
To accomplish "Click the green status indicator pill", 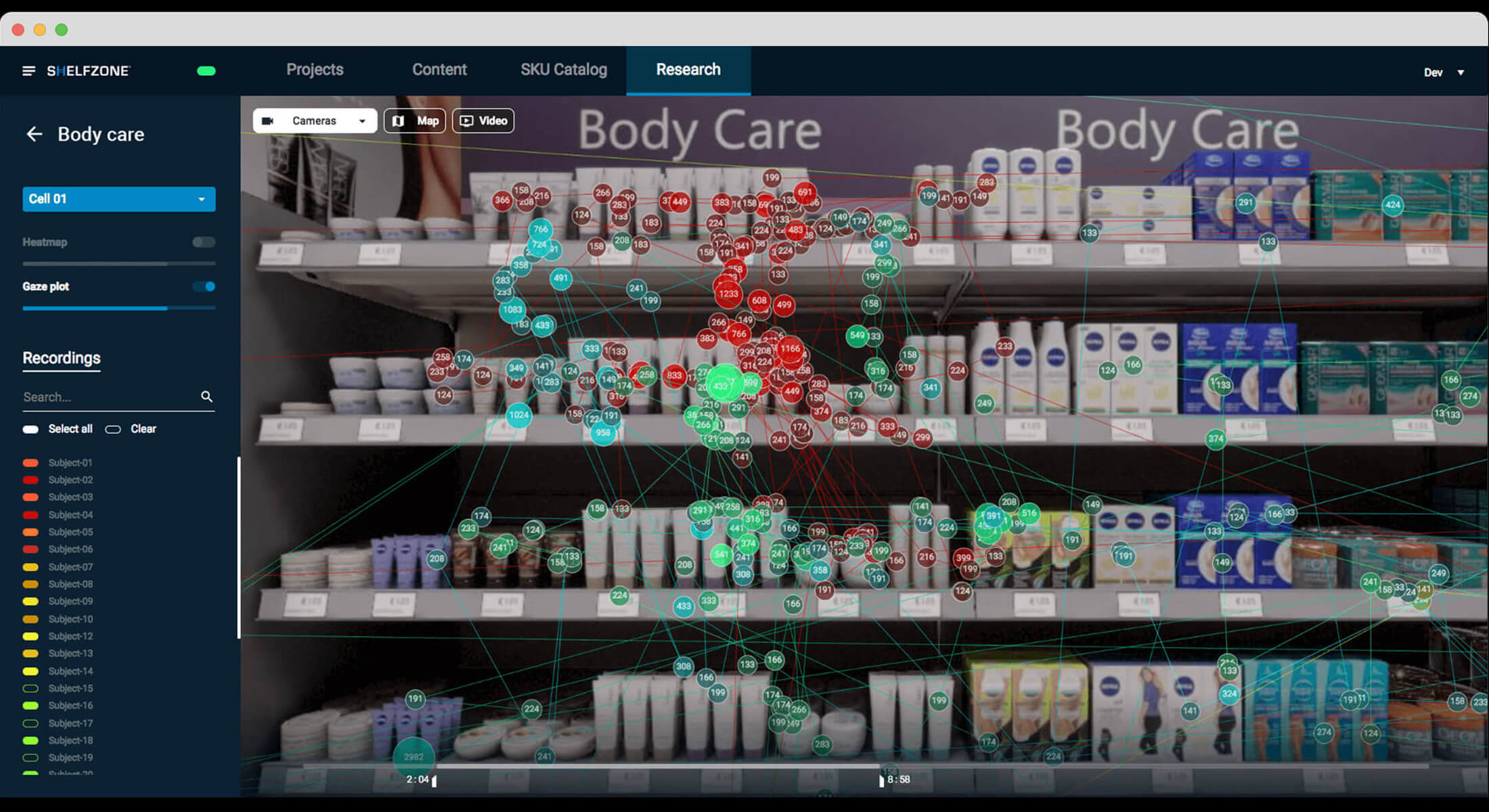I will [206, 71].
